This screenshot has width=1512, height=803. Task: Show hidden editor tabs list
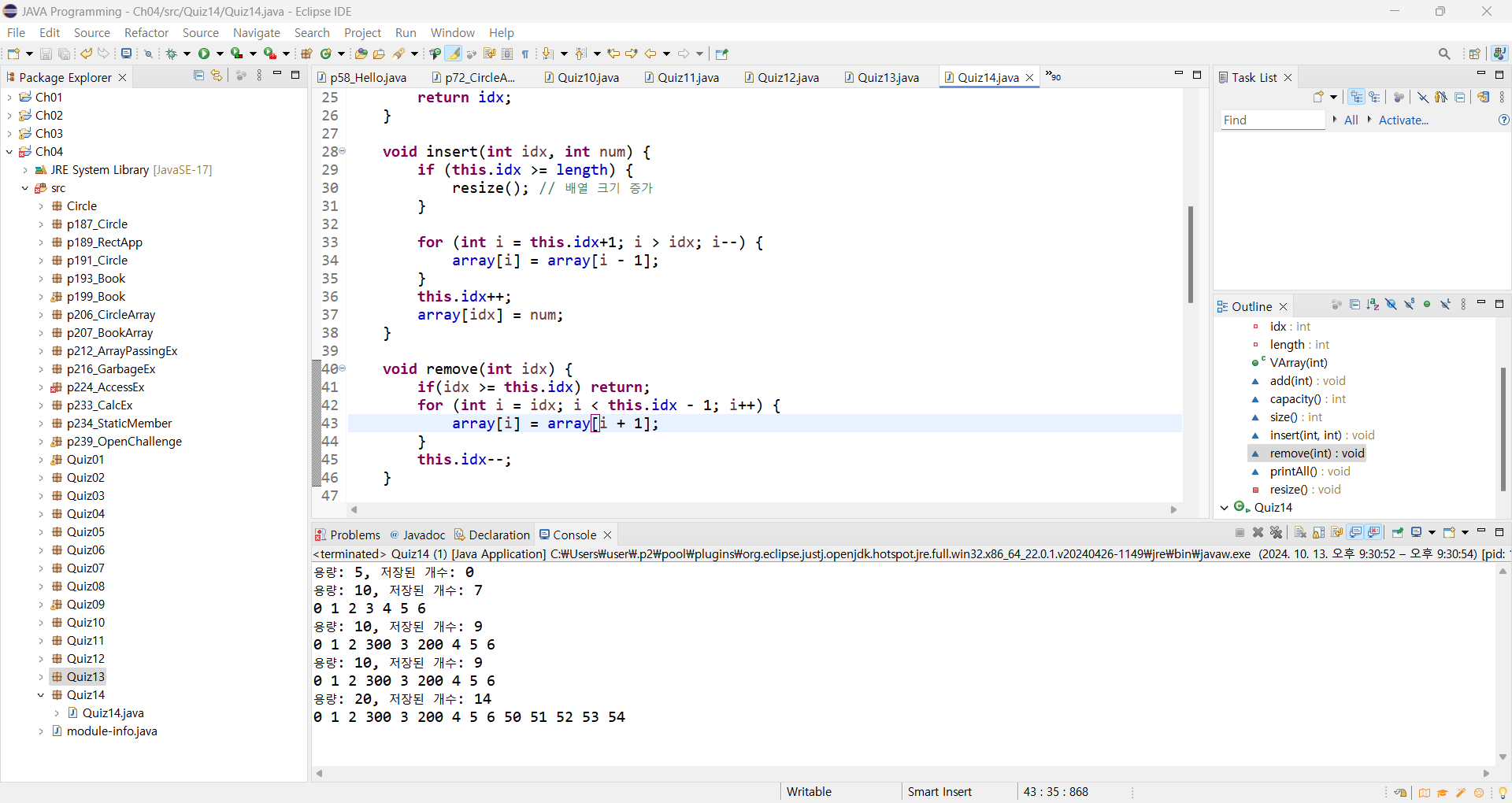[1053, 76]
